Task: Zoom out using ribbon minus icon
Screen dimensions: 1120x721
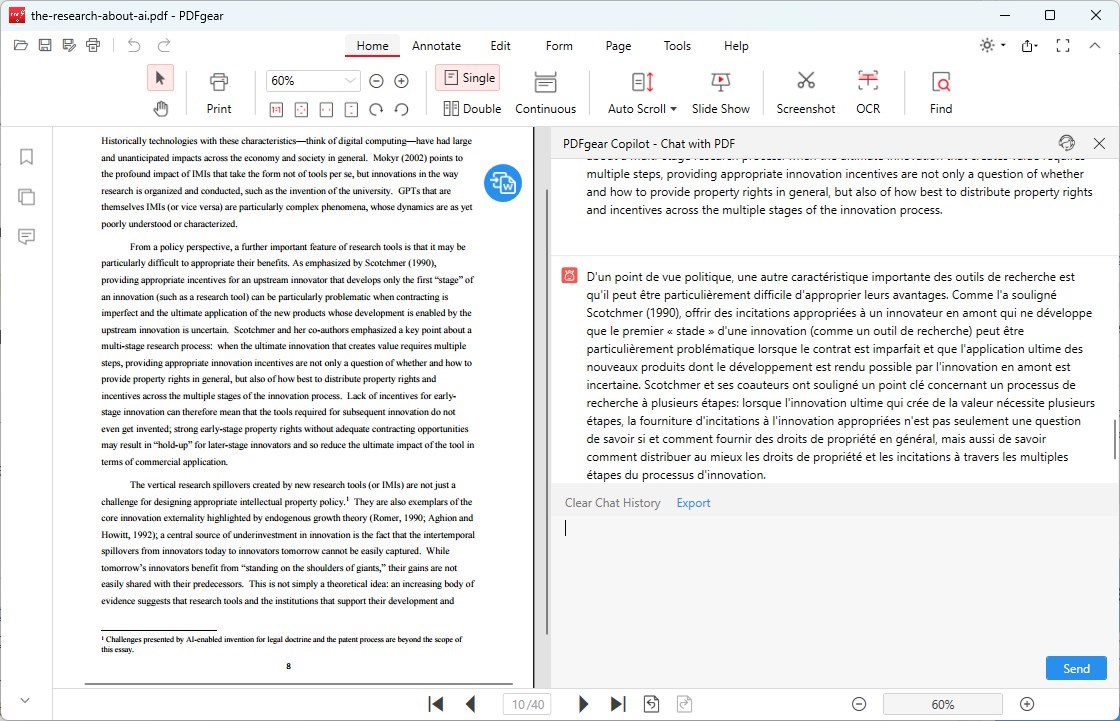Action: click(376, 81)
